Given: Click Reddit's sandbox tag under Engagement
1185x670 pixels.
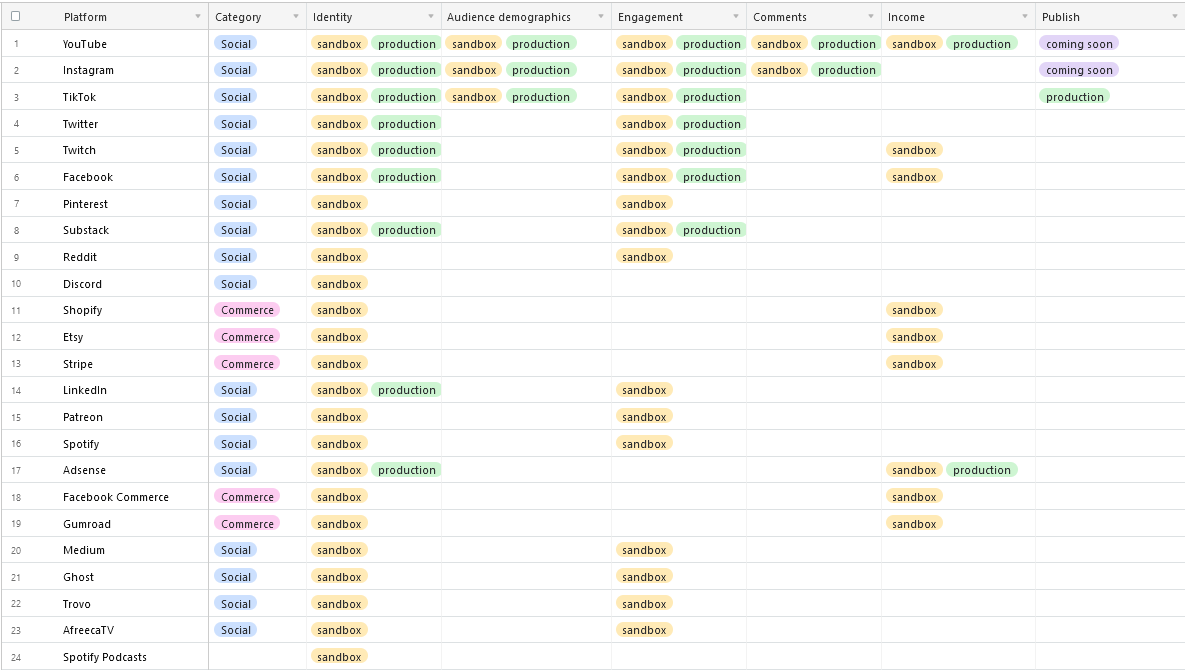Looking at the screenshot, I should click(644, 257).
